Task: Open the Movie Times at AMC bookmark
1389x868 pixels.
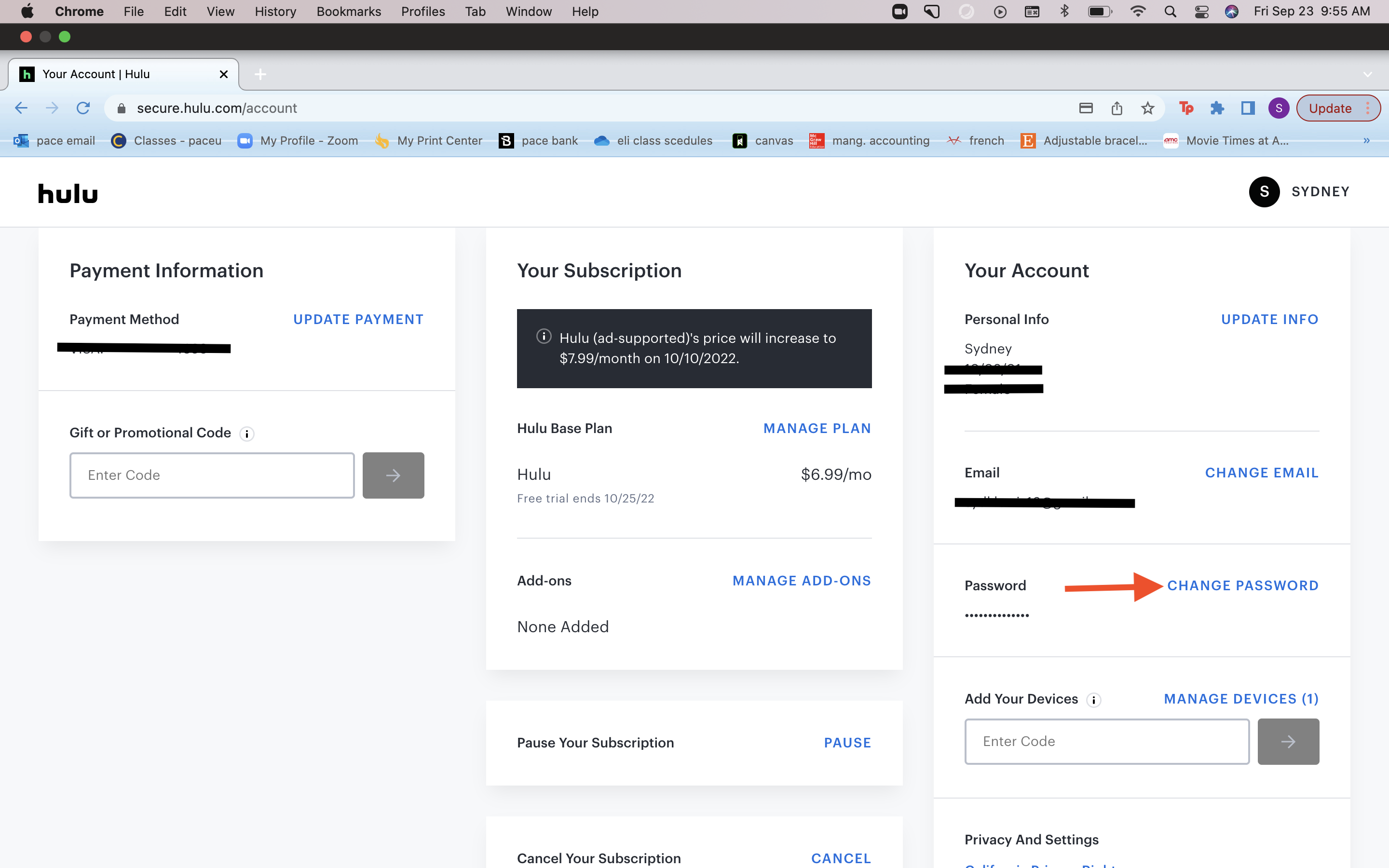Action: point(1226,141)
